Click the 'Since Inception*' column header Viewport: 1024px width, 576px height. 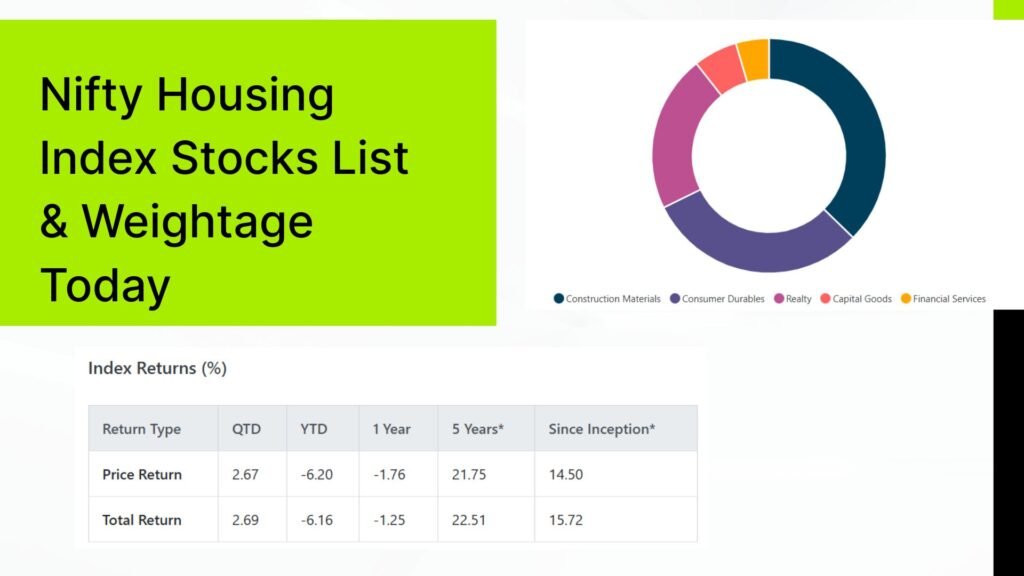[601, 429]
